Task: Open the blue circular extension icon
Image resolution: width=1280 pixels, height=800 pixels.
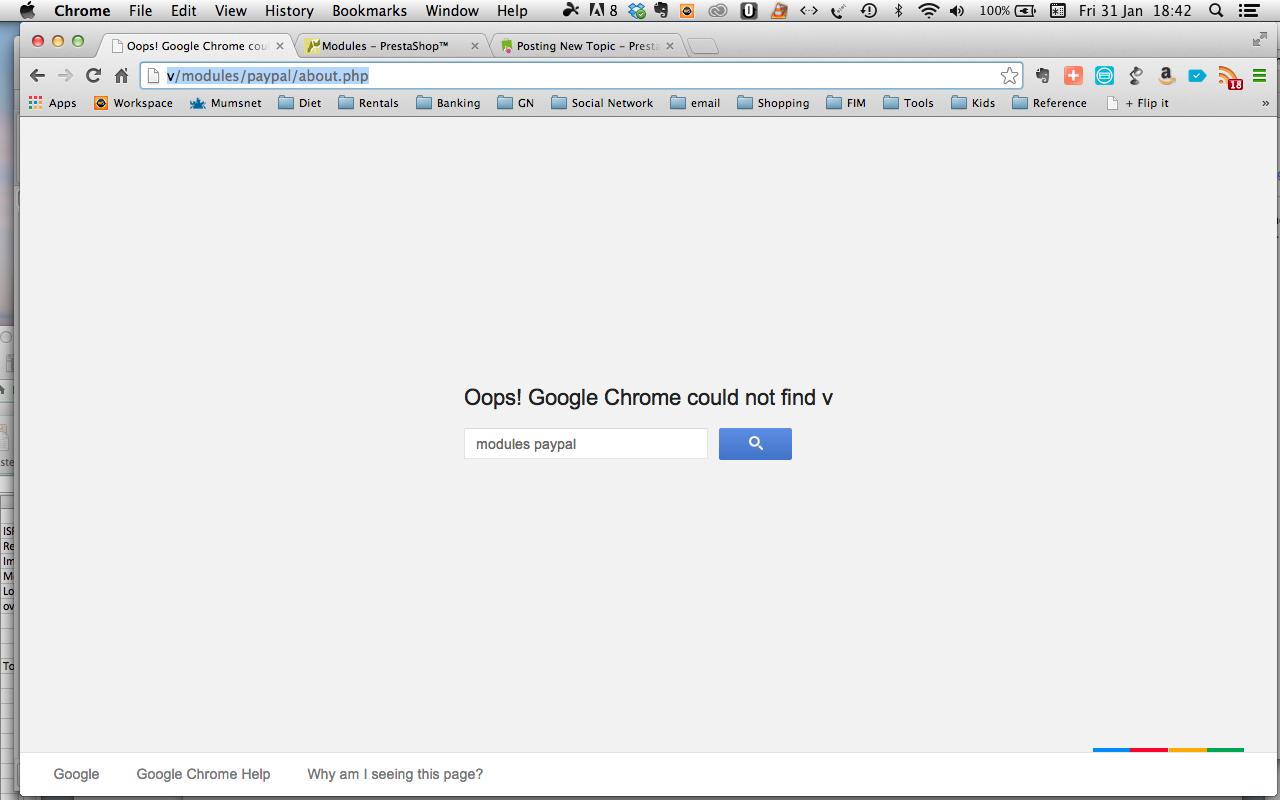Action: point(1104,76)
